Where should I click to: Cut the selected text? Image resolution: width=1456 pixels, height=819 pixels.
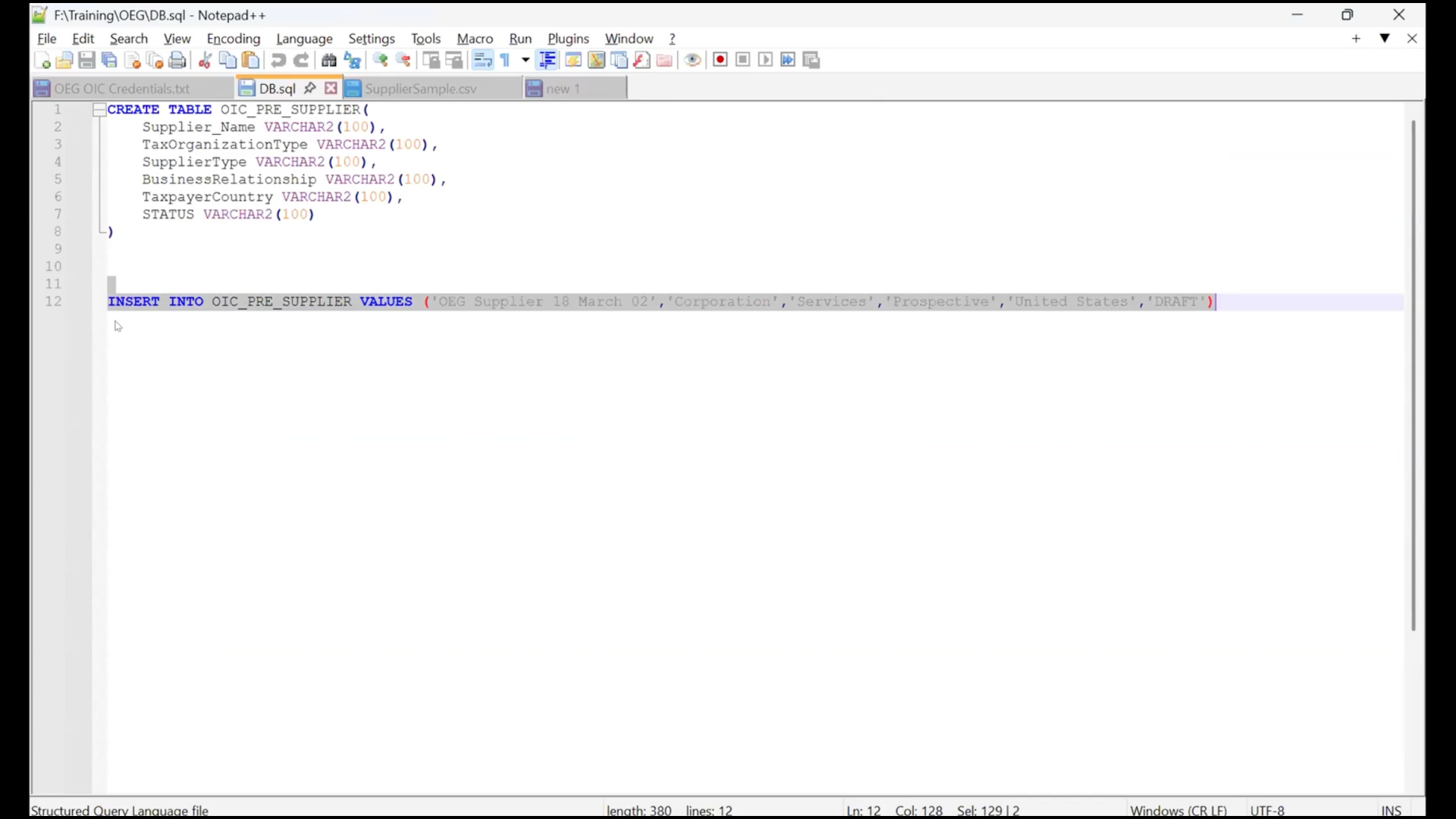click(205, 60)
